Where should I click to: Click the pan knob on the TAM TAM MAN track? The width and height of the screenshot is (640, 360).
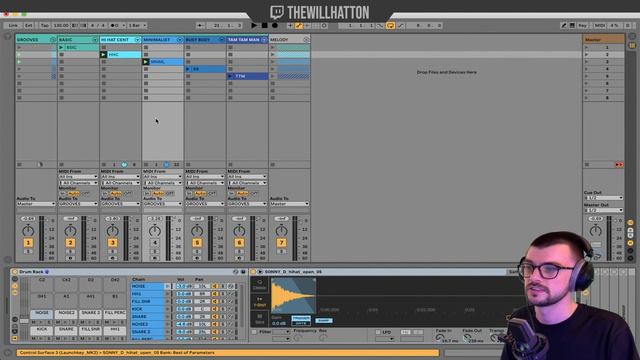point(239,231)
